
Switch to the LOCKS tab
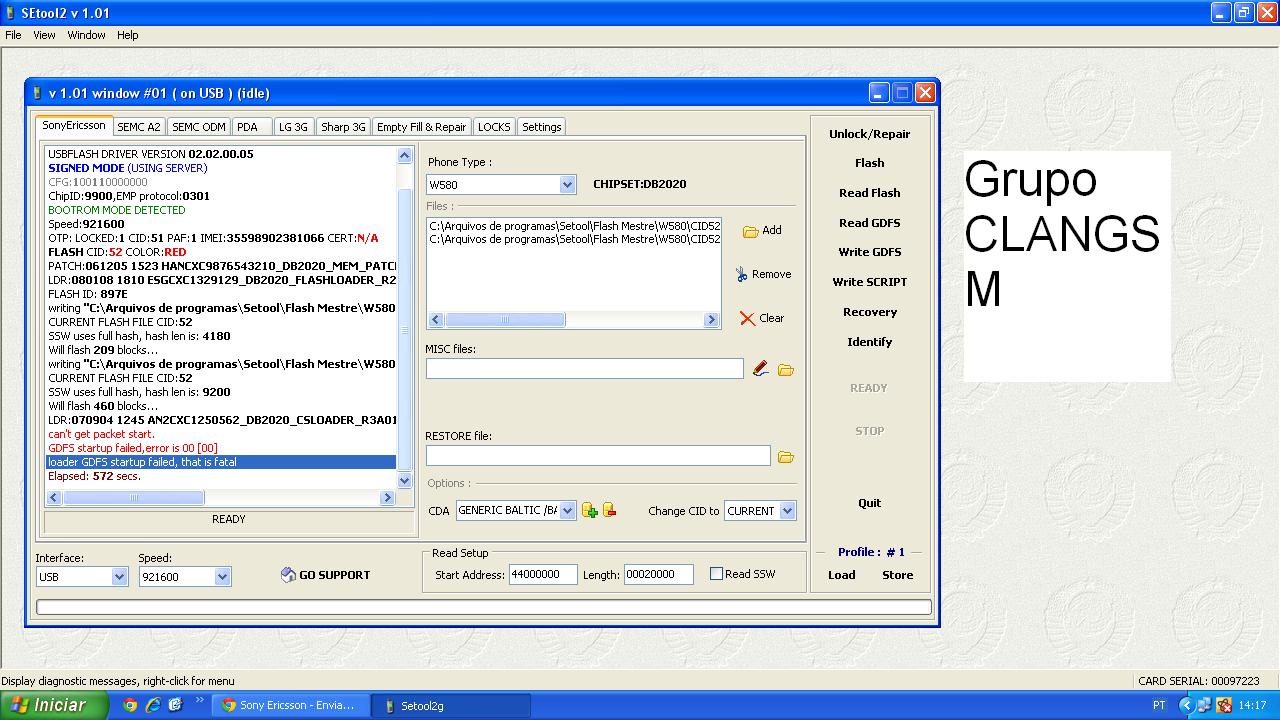coord(494,127)
